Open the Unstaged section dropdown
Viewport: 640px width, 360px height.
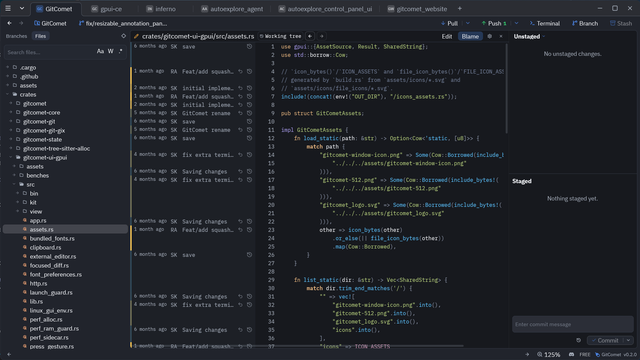[544, 36]
